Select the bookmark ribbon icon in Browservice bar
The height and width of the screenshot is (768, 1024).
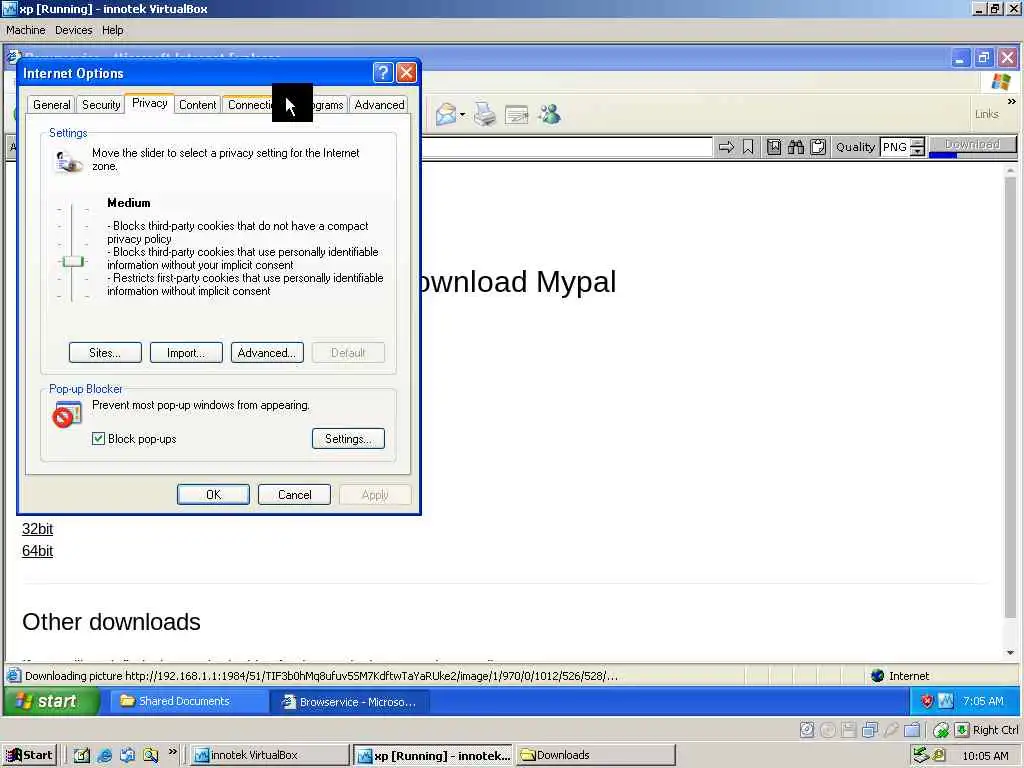[x=748, y=147]
